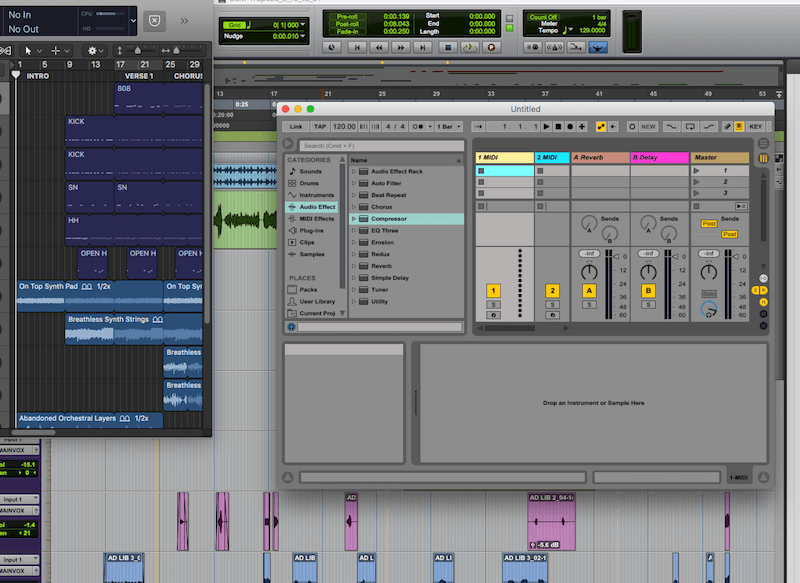Screen dimensions: 800x583
Task: Toggle Link sync in Ableton's top bar
Action: coord(298,126)
